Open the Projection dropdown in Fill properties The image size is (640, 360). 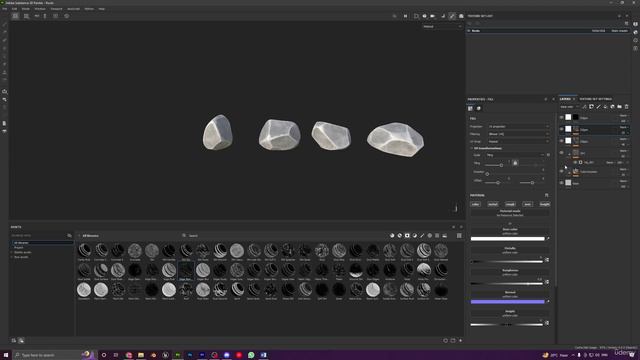tap(519, 127)
